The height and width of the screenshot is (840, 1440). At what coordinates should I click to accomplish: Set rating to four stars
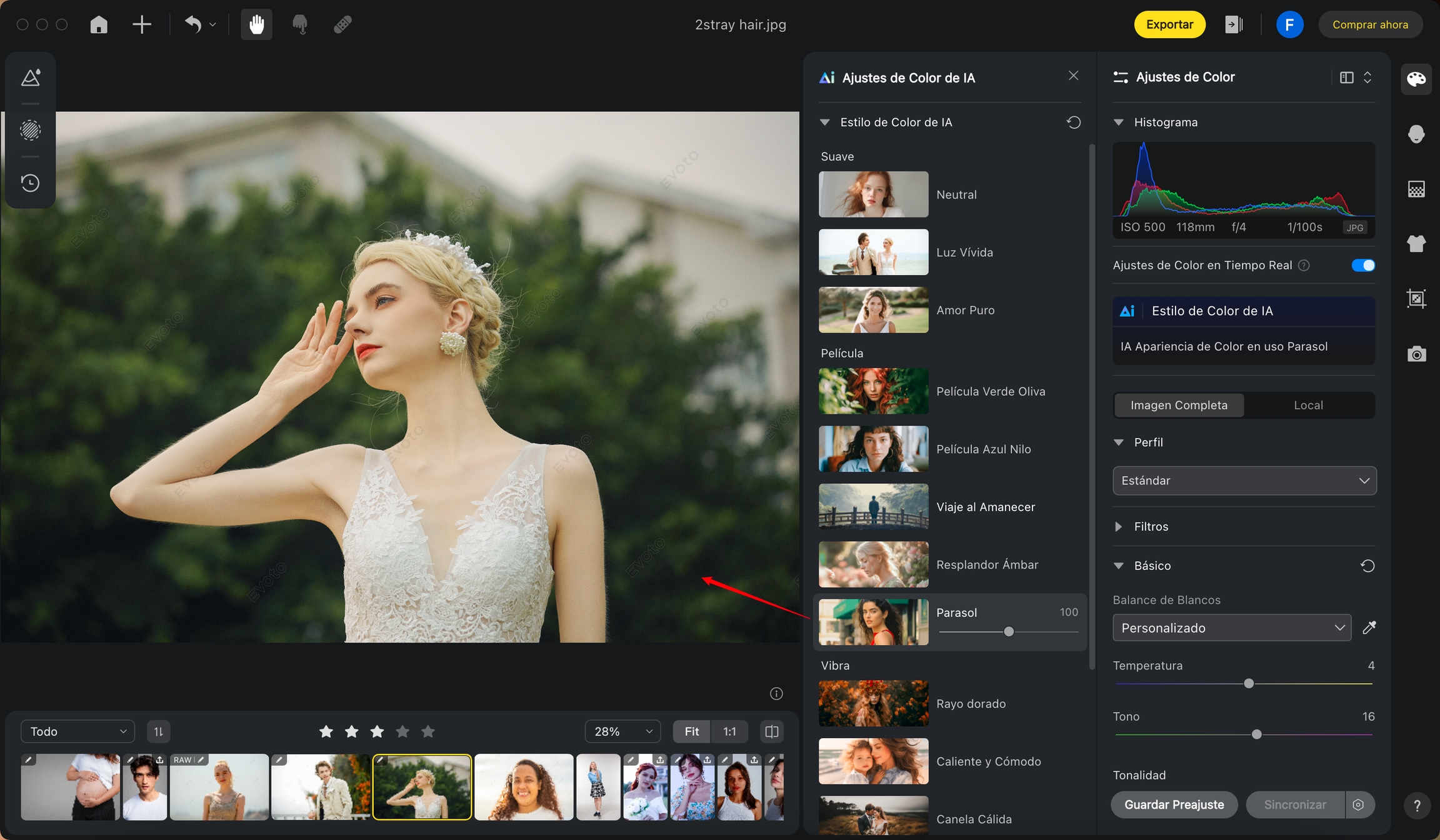[402, 731]
